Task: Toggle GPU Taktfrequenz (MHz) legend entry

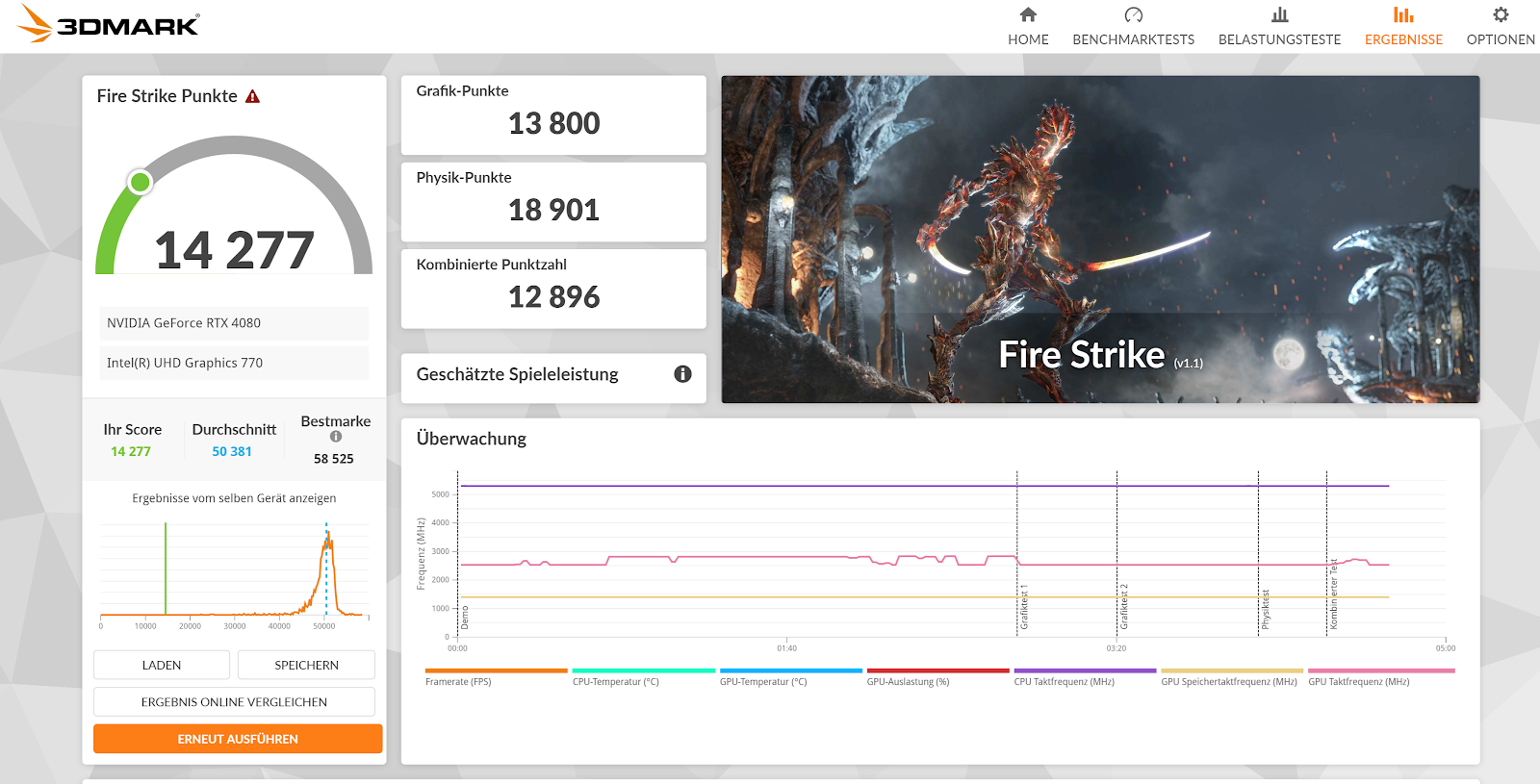Action: tap(1381, 676)
